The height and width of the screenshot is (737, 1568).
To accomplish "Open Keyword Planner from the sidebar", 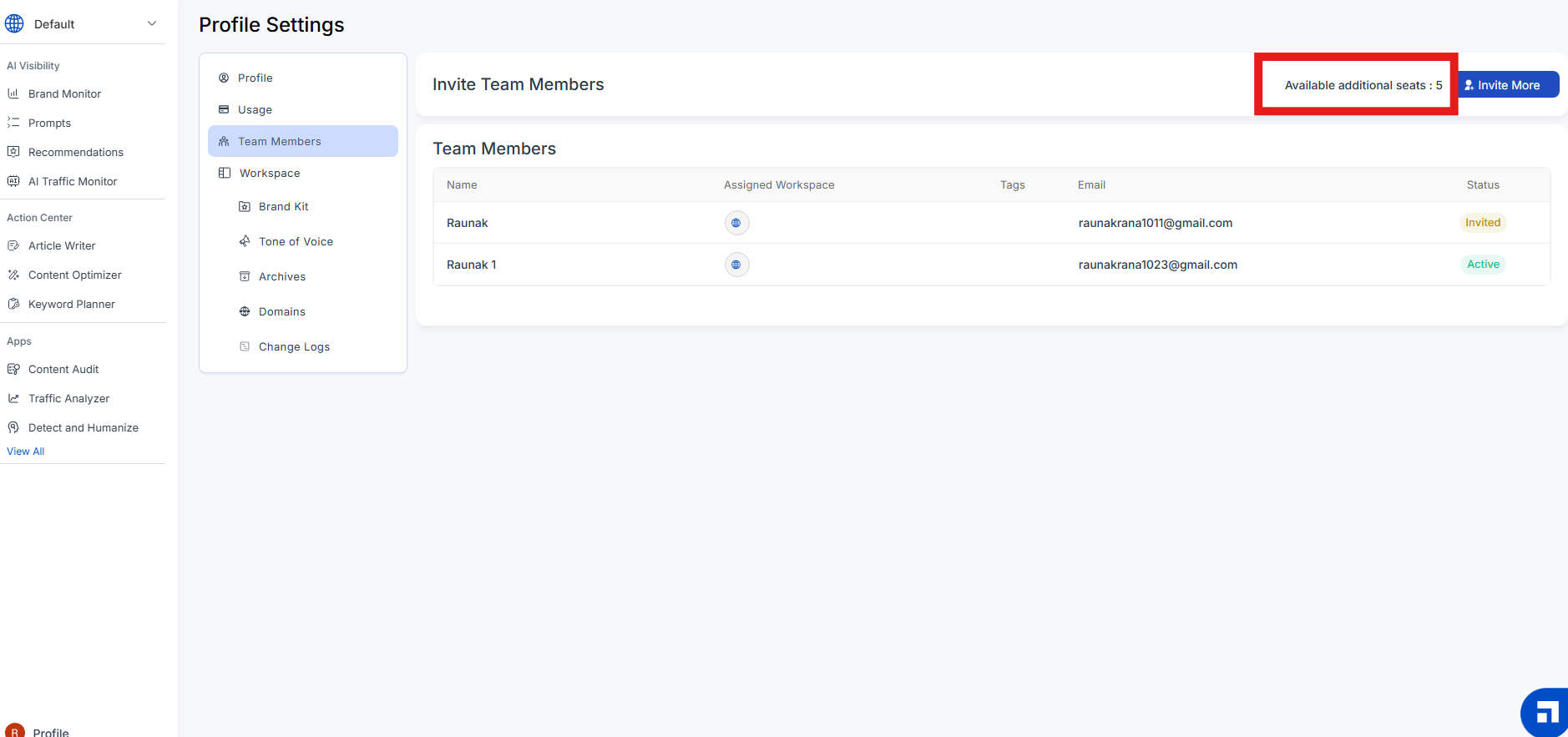I will click(x=71, y=304).
